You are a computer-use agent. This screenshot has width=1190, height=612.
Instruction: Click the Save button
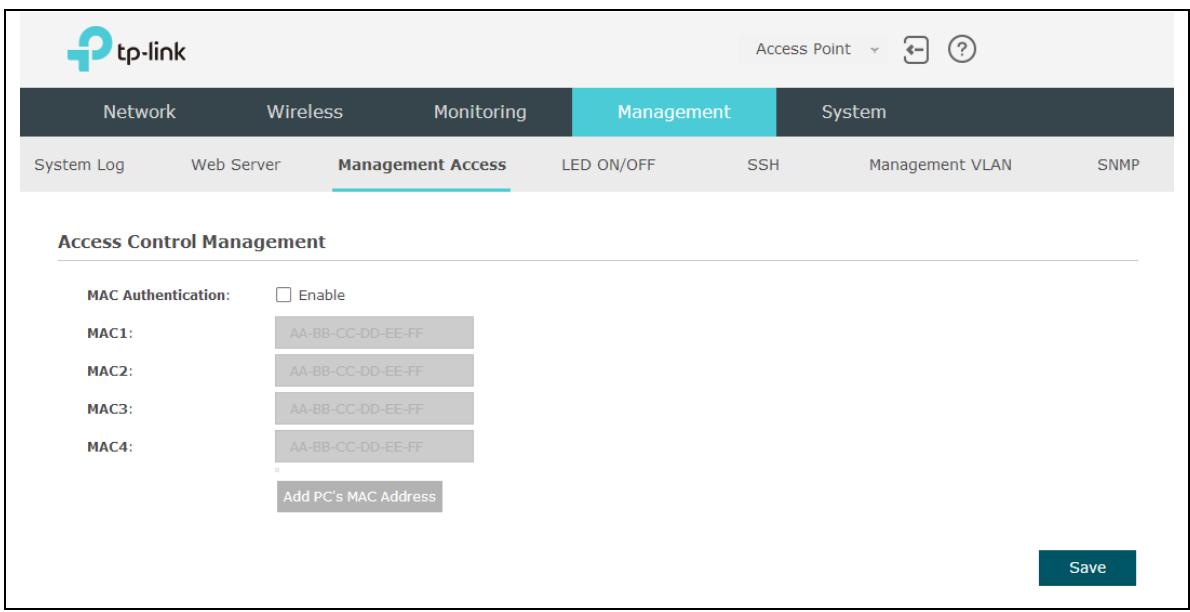pos(1087,568)
